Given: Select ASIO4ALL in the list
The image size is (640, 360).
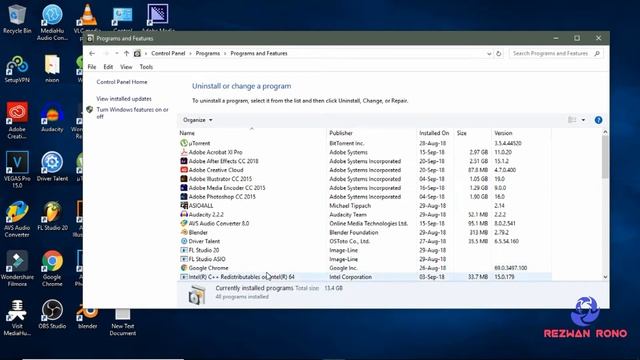Looking at the screenshot, I should click(365, 206).
